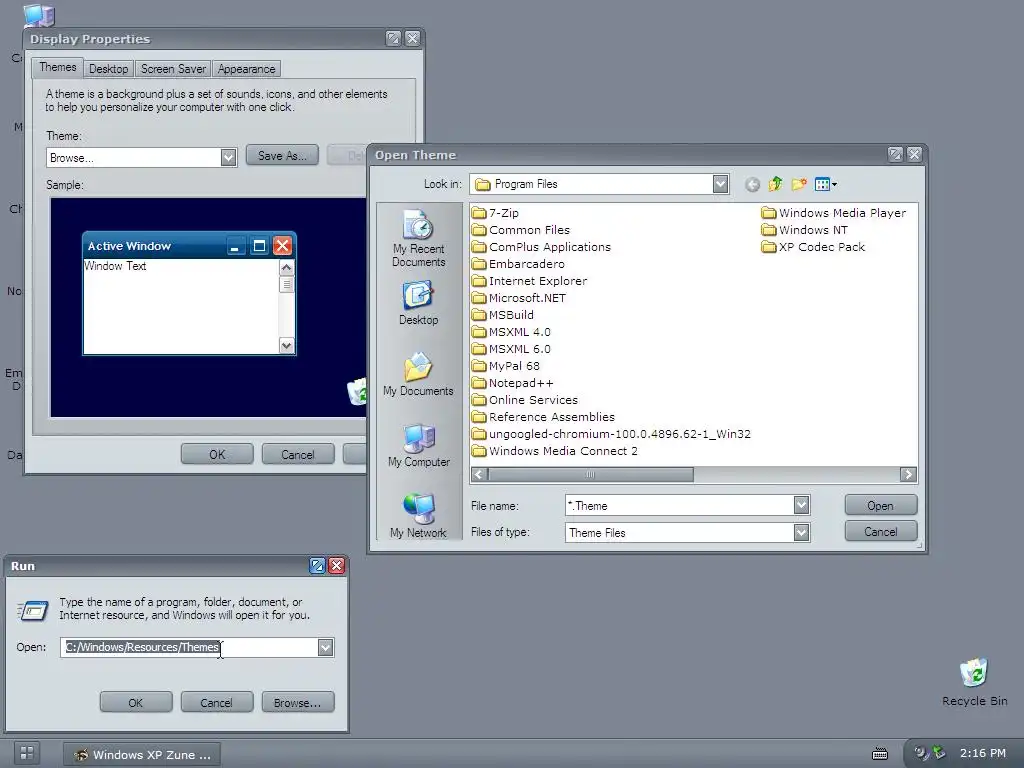Switch to the Desktop tab
Viewport: 1024px width, 768px height.
tap(108, 69)
